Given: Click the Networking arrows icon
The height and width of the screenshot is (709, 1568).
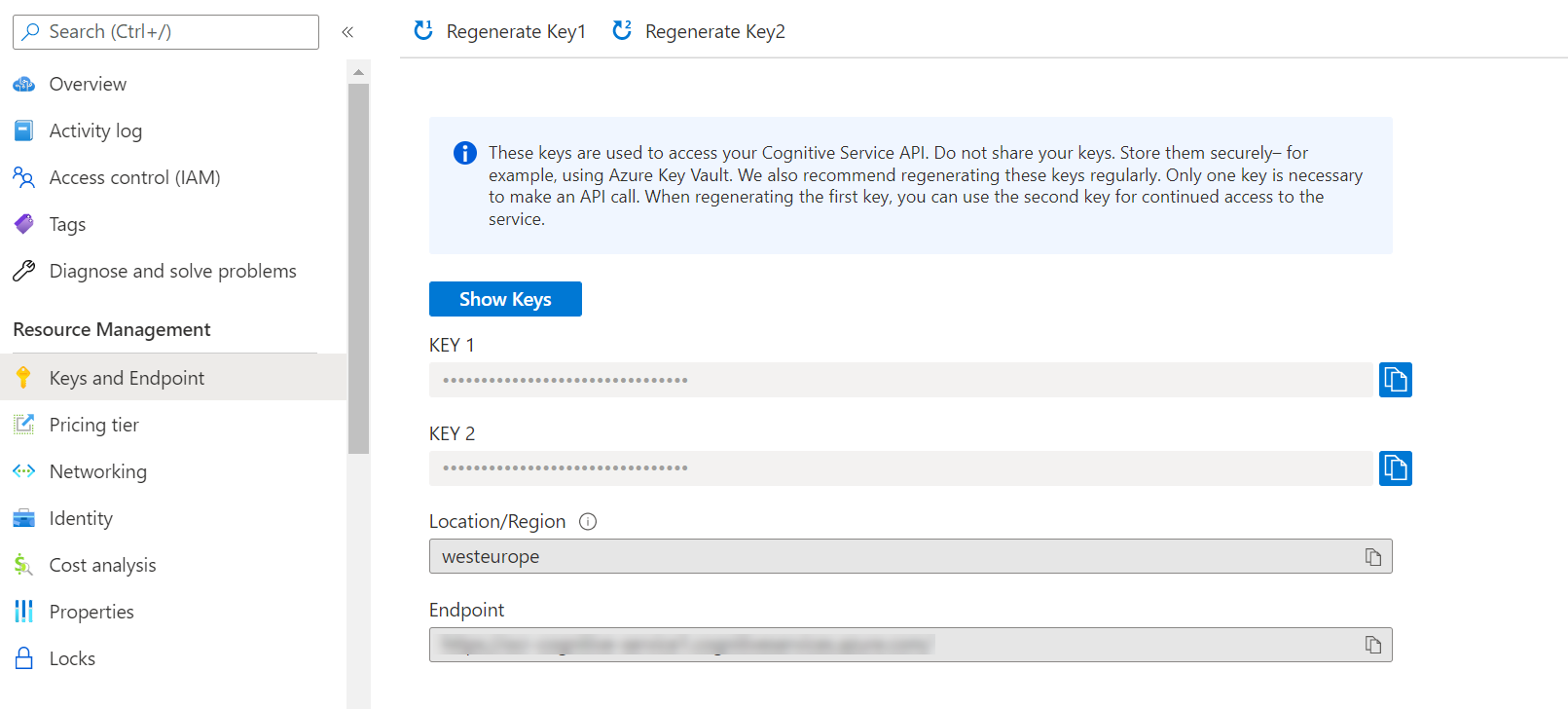Looking at the screenshot, I should (23, 471).
